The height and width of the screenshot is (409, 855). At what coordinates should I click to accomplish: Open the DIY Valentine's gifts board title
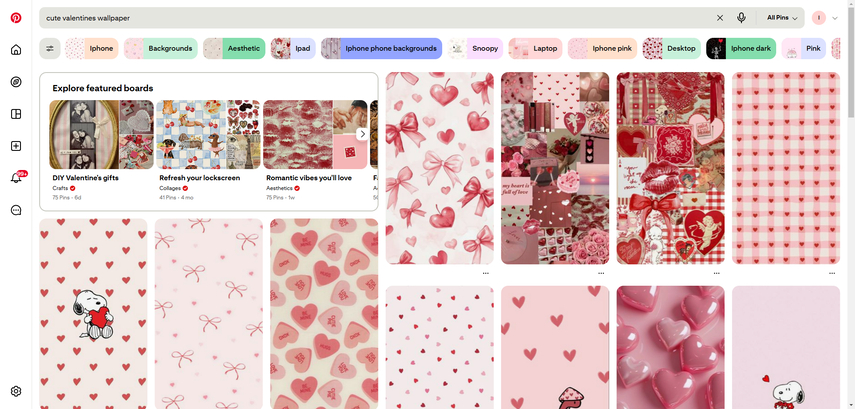[86, 178]
